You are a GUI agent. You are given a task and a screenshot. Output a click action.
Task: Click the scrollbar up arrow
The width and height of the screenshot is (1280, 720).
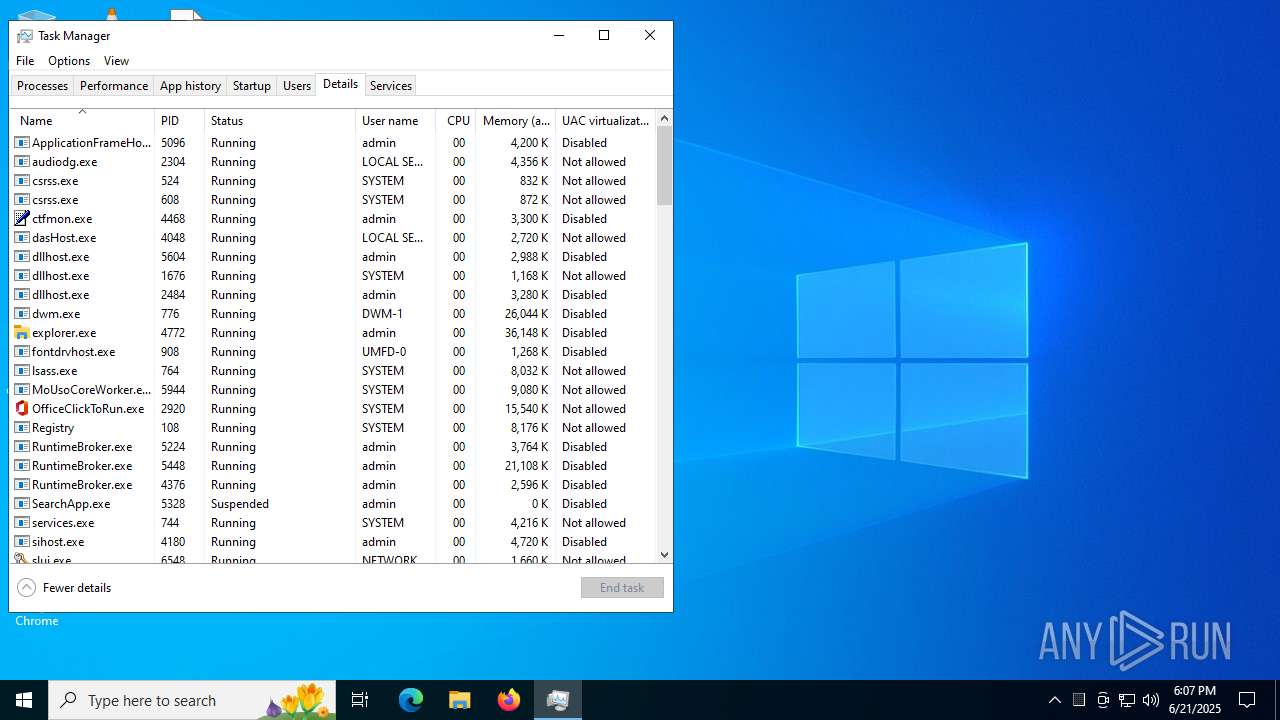(x=664, y=118)
